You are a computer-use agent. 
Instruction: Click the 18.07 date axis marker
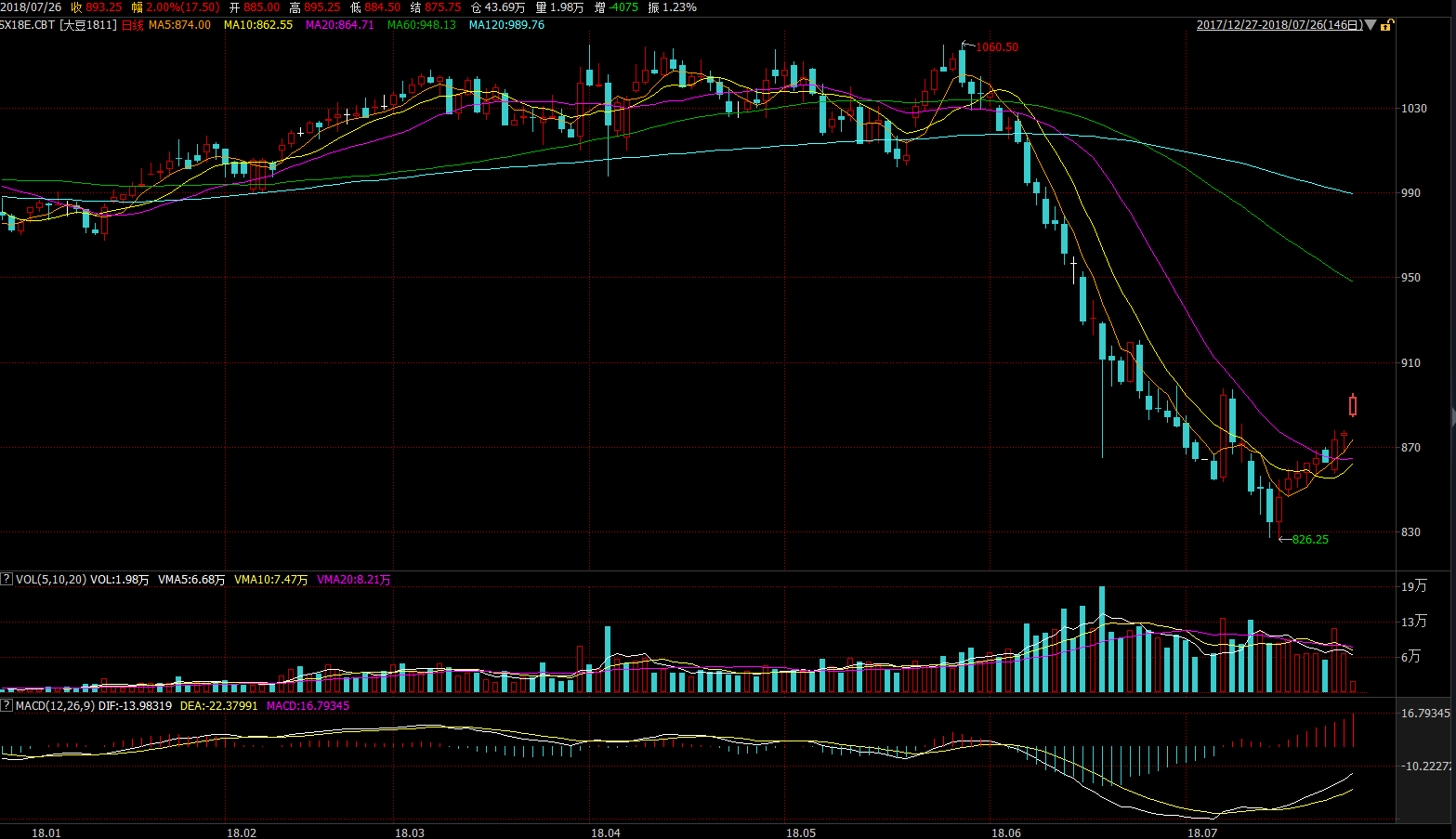1202,832
